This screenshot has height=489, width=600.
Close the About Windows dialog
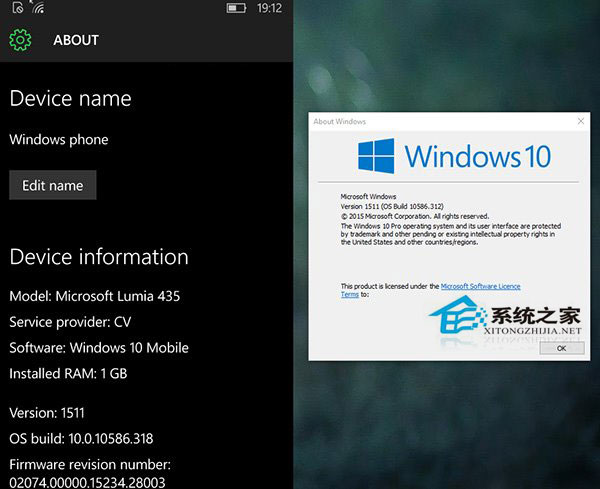click(580, 121)
